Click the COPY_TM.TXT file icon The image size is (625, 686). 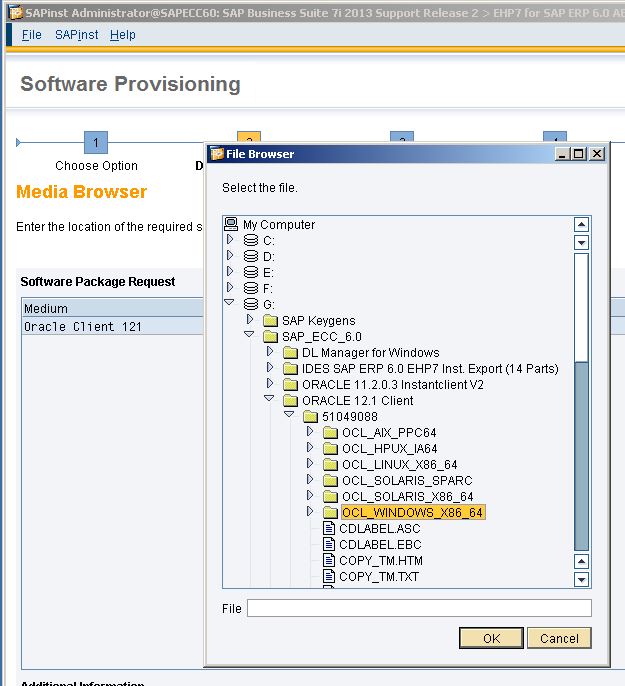(x=328, y=576)
